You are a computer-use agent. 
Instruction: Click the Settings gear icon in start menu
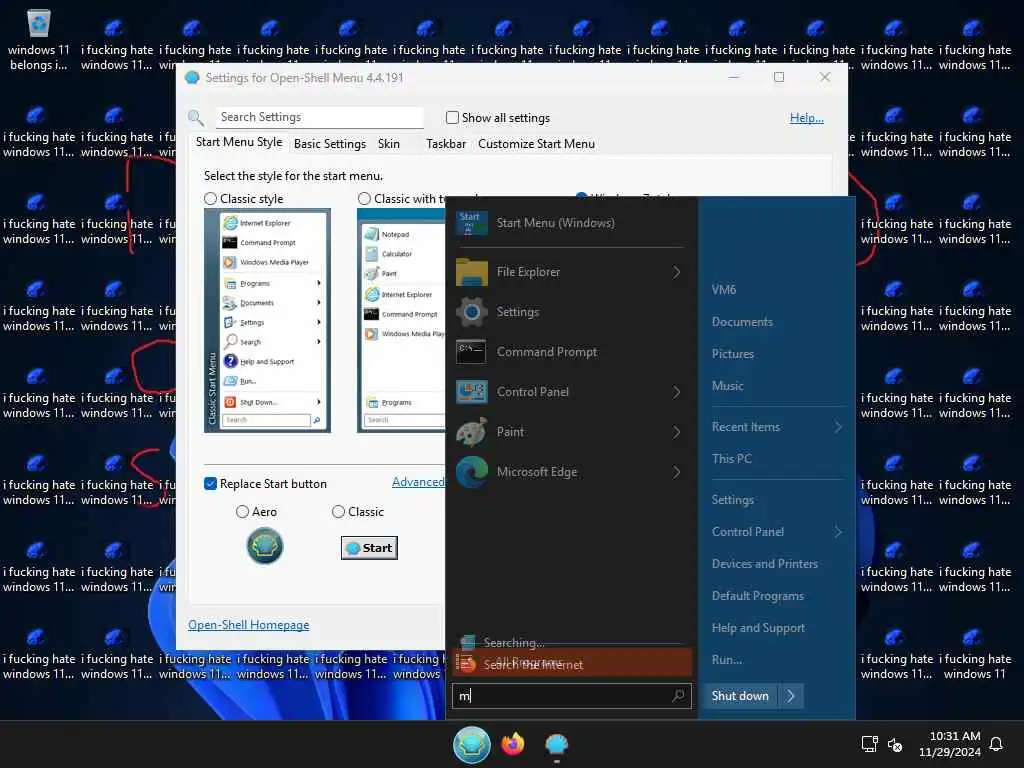tap(472, 312)
